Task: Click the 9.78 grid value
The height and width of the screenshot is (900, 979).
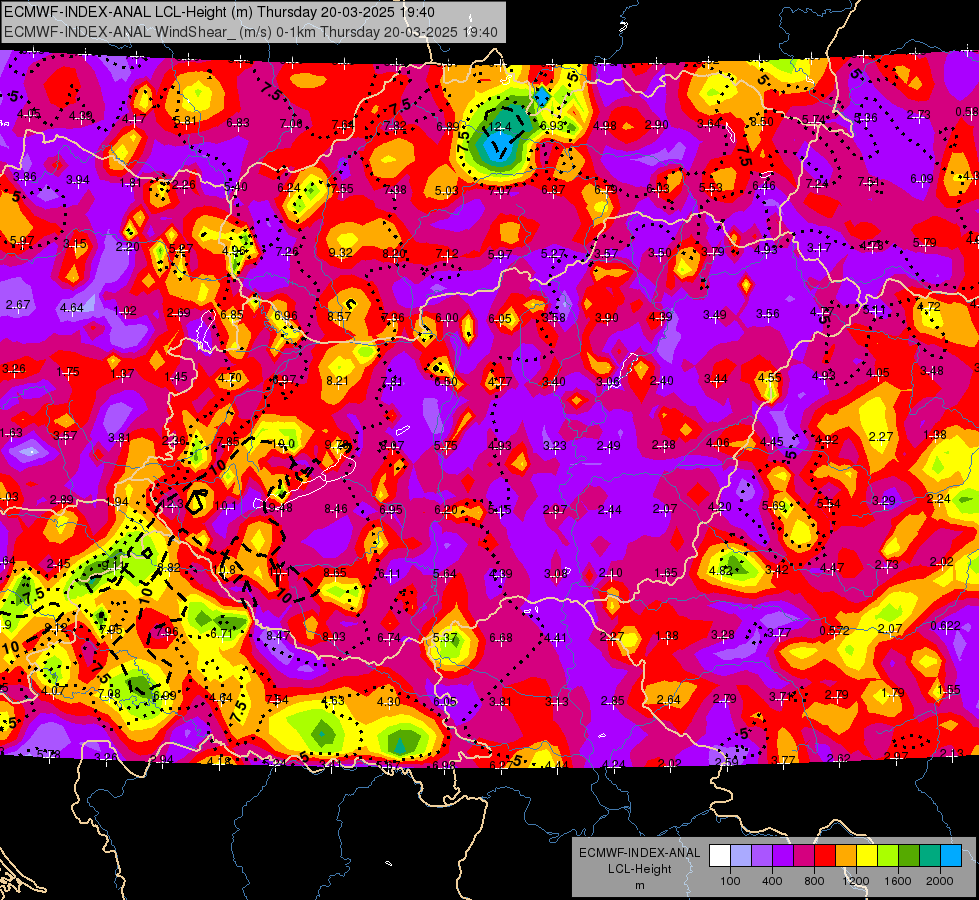Action: [x=337, y=445]
